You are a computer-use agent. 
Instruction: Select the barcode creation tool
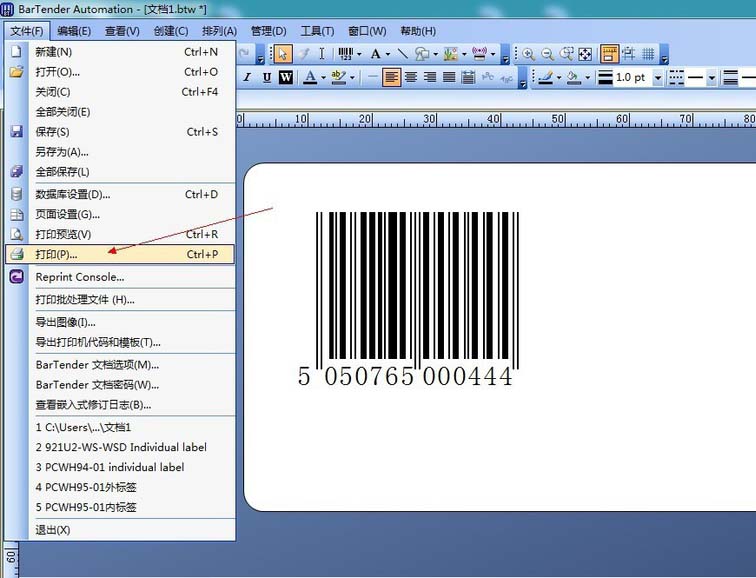tap(346, 54)
